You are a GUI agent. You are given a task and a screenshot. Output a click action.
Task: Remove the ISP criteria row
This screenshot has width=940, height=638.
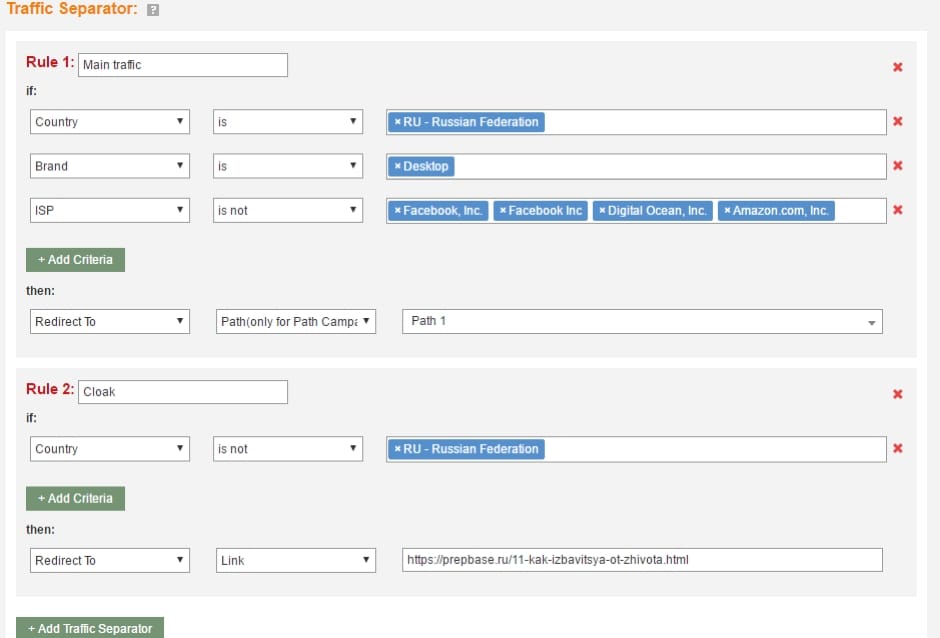(x=897, y=210)
